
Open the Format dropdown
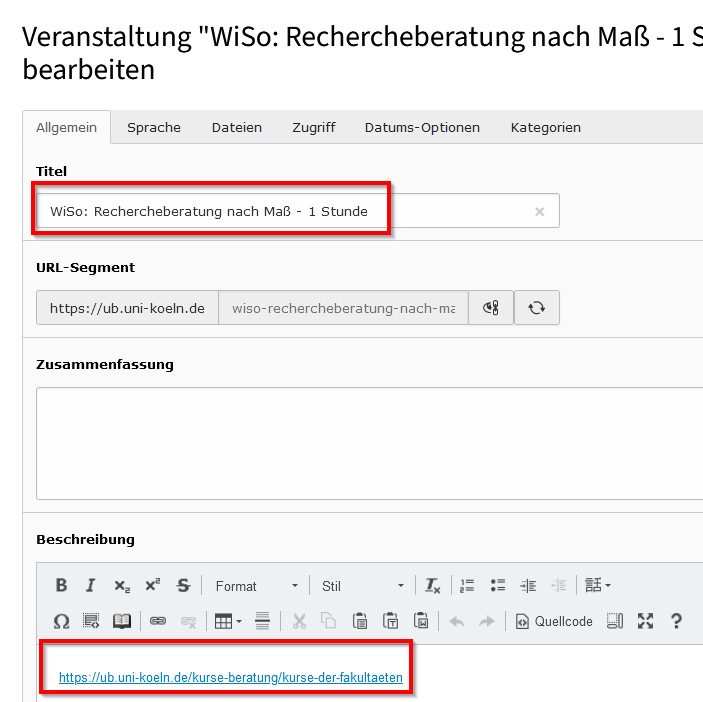point(256,586)
